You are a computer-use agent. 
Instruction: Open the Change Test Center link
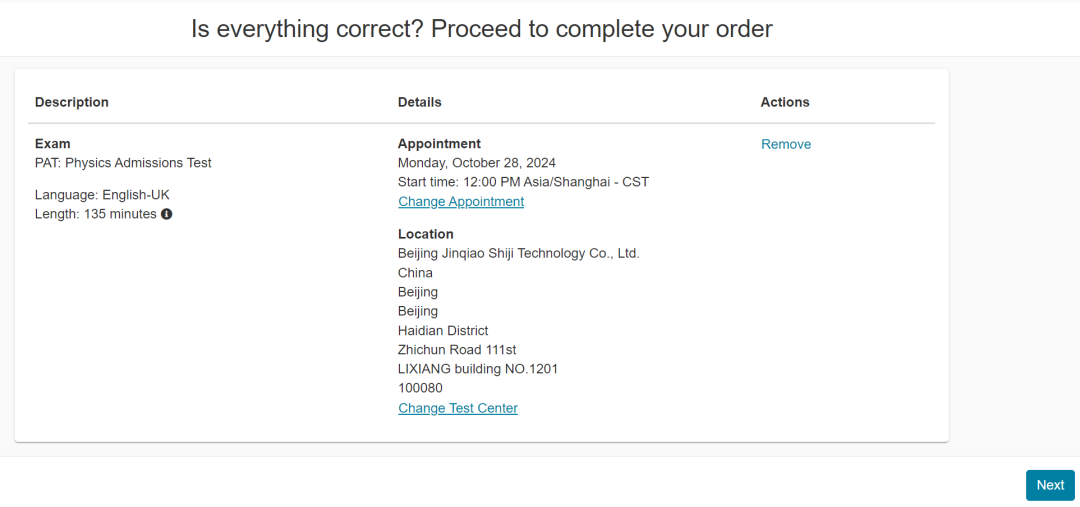(458, 408)
